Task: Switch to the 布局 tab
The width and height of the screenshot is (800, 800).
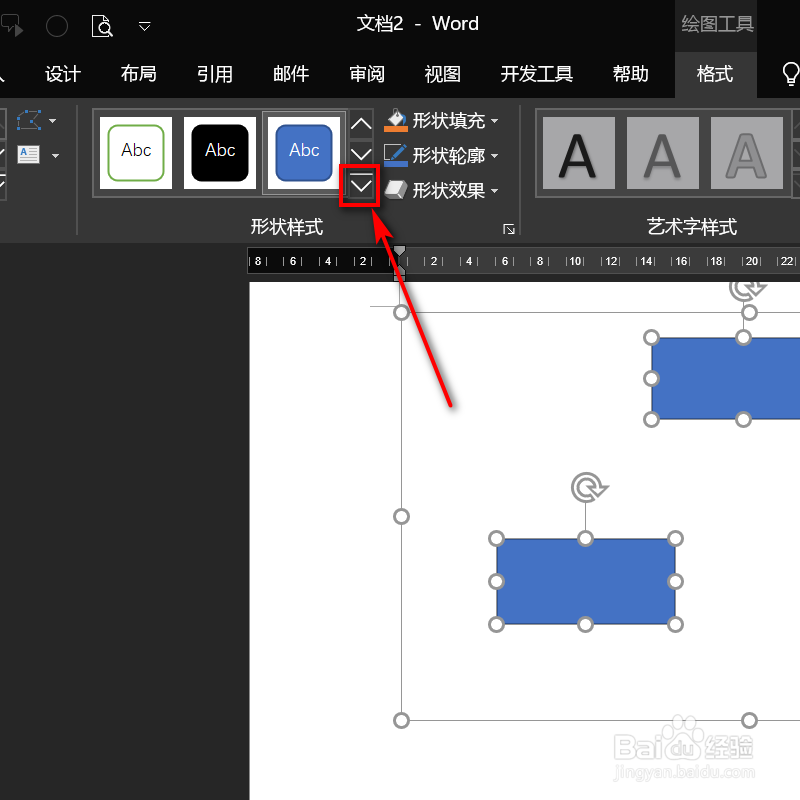Action: coord(138,74)
